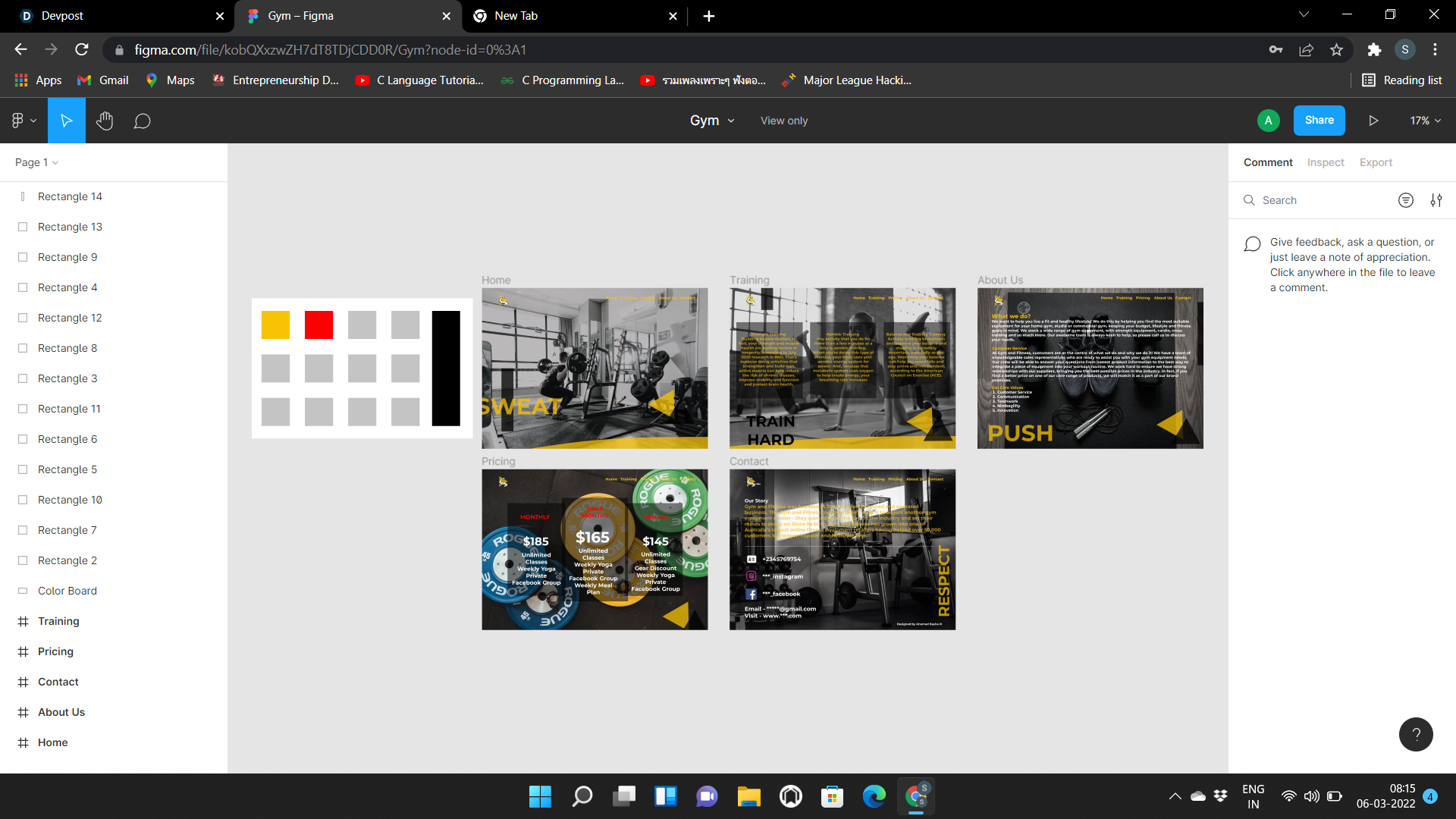Click user avatar A in toolbar
The image size is (1456, 819).
pos(1268,121)
